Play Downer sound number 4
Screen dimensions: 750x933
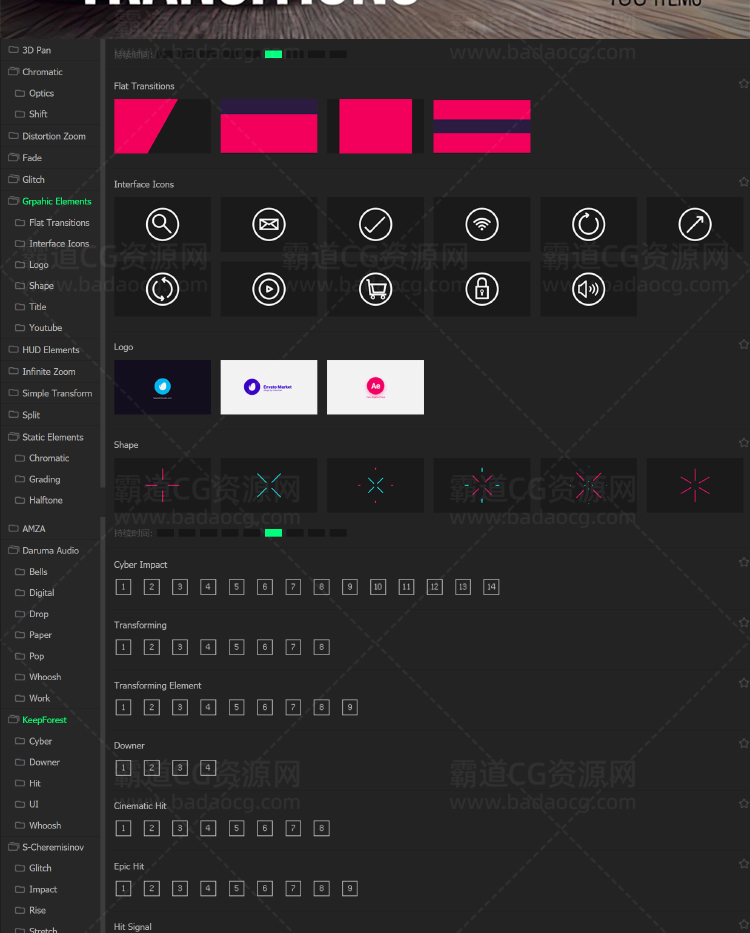pyautogui.click(x=208, y=768)
